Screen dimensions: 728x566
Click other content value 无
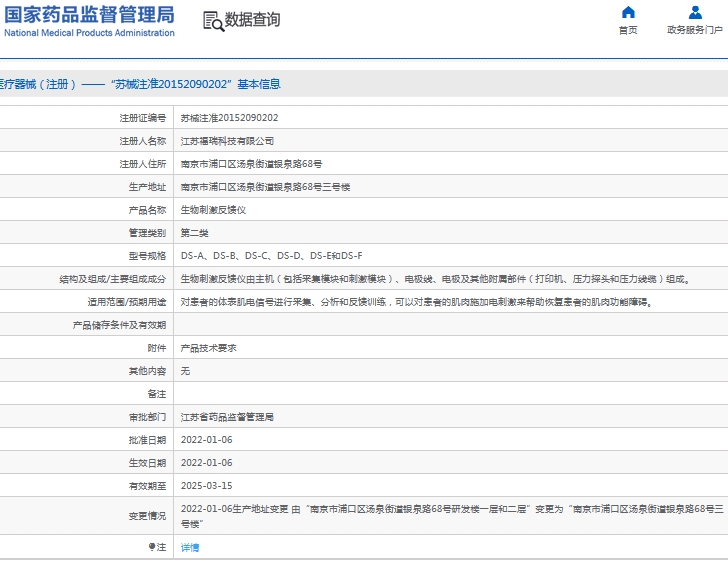[185, 371]
